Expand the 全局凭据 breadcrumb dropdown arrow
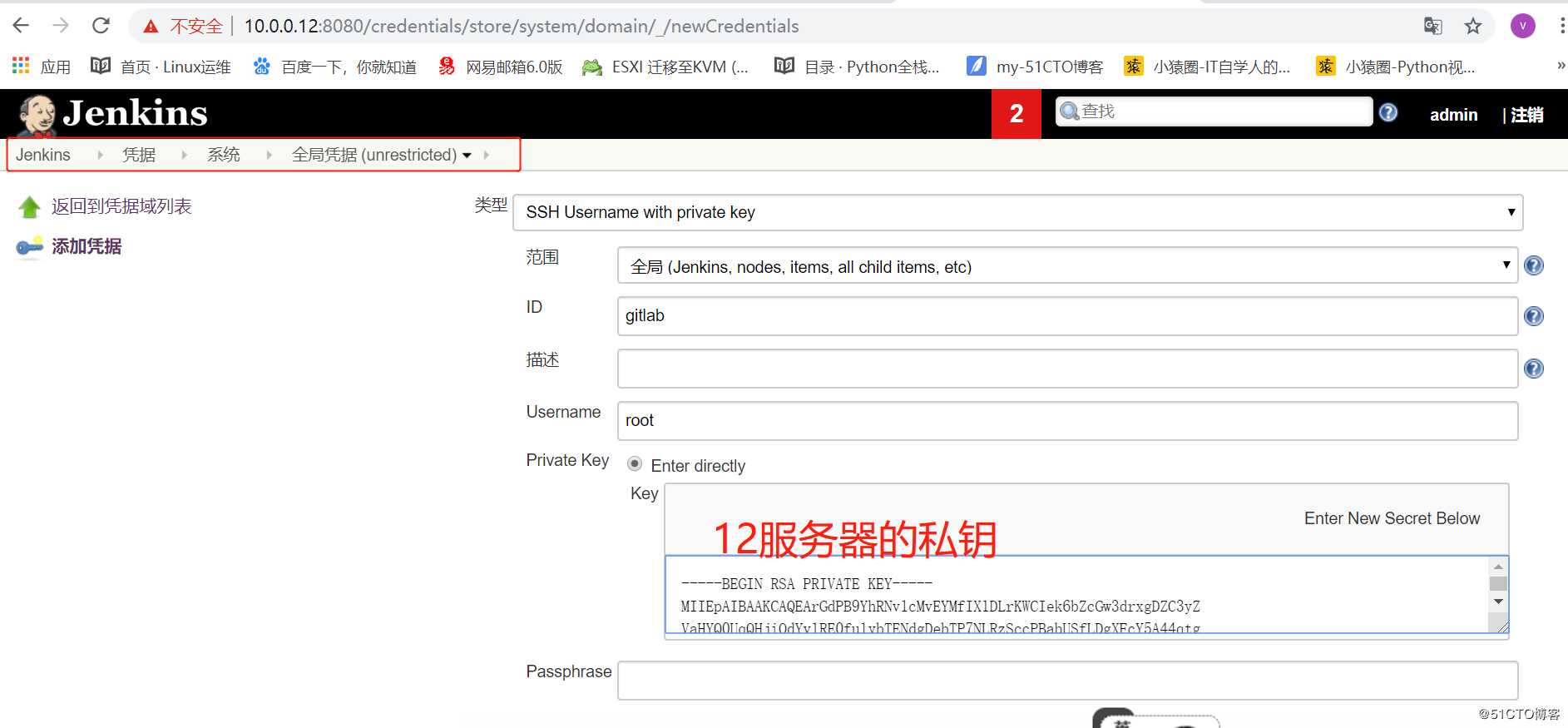 pos(467,156)
